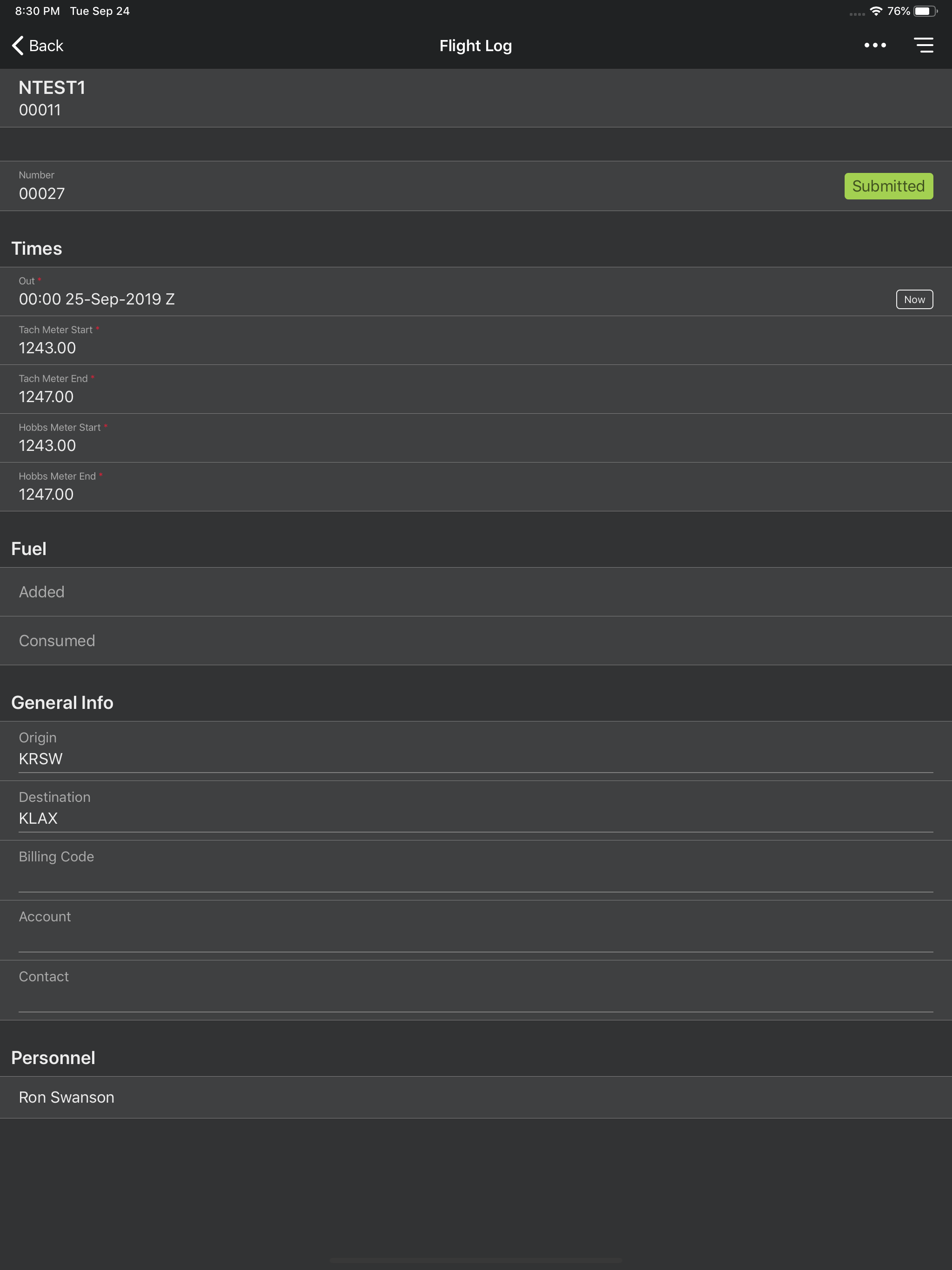Check the Wi-Fi status icon

876,12
